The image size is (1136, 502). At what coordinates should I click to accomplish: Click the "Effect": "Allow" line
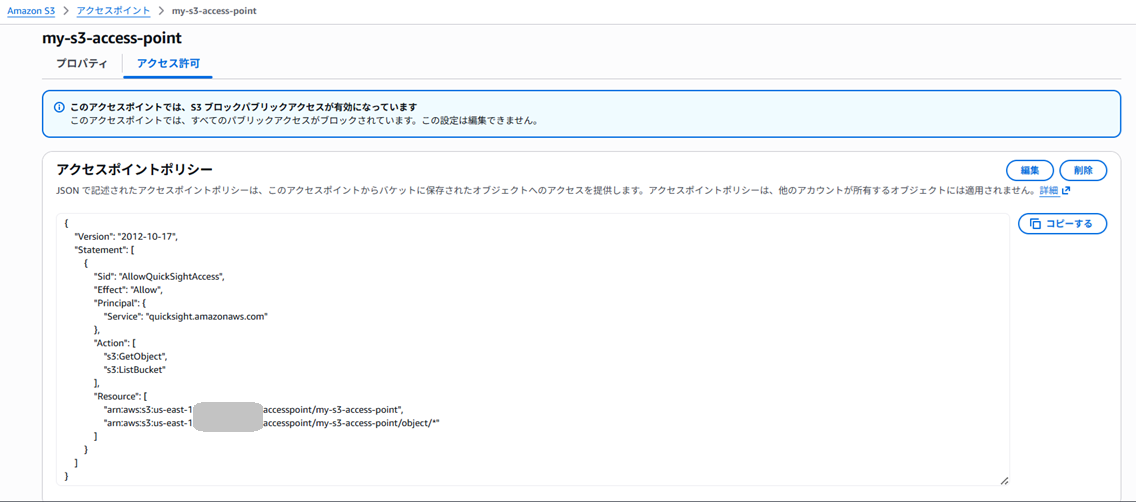(x=128, y=290)
